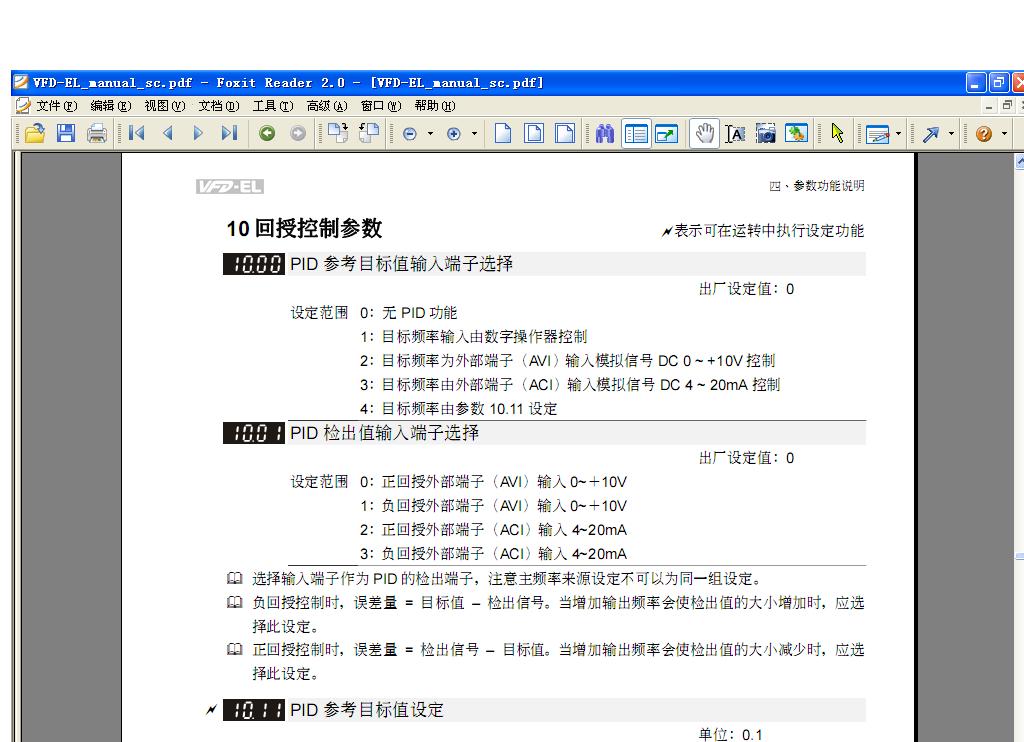The width and height of the screenshot is (1024, 742).
Task: Click the Save disk icon
Action: (x=66, y=133)
